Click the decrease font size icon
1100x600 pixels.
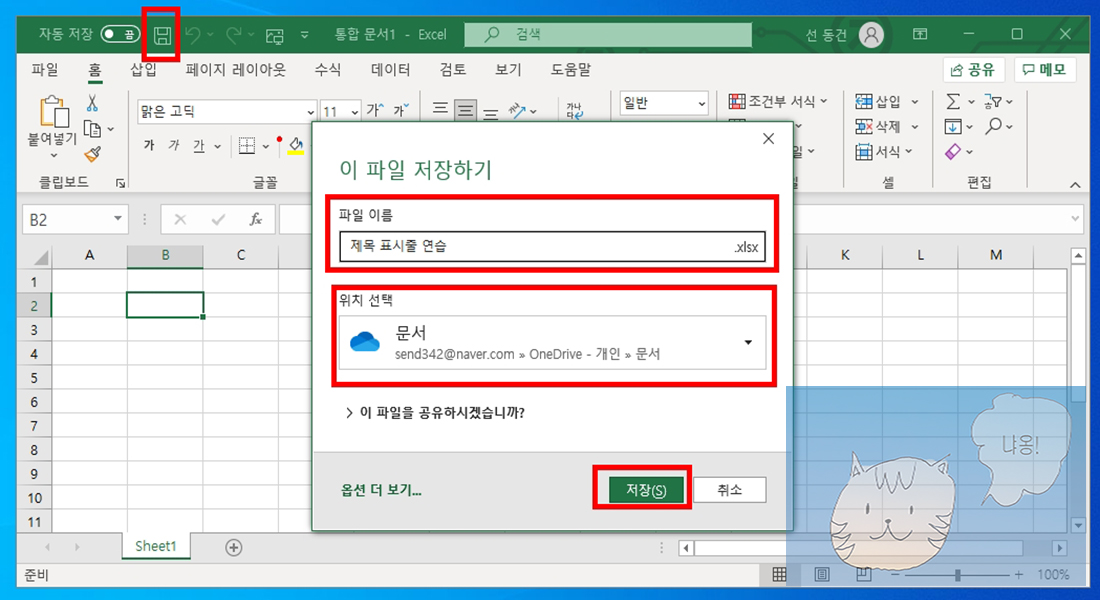pos(401,109)
